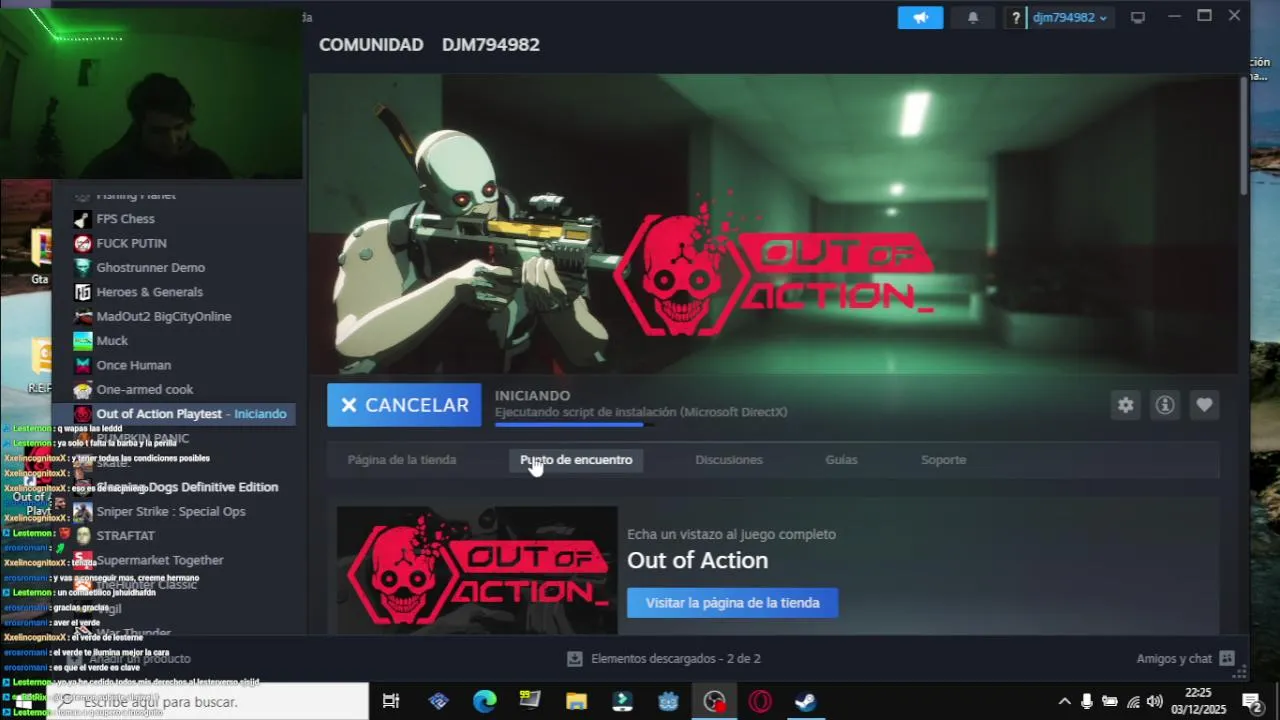Click the page vertical scrollbar
Viewport: 1280px width, 720px height.
[1244, 135]
